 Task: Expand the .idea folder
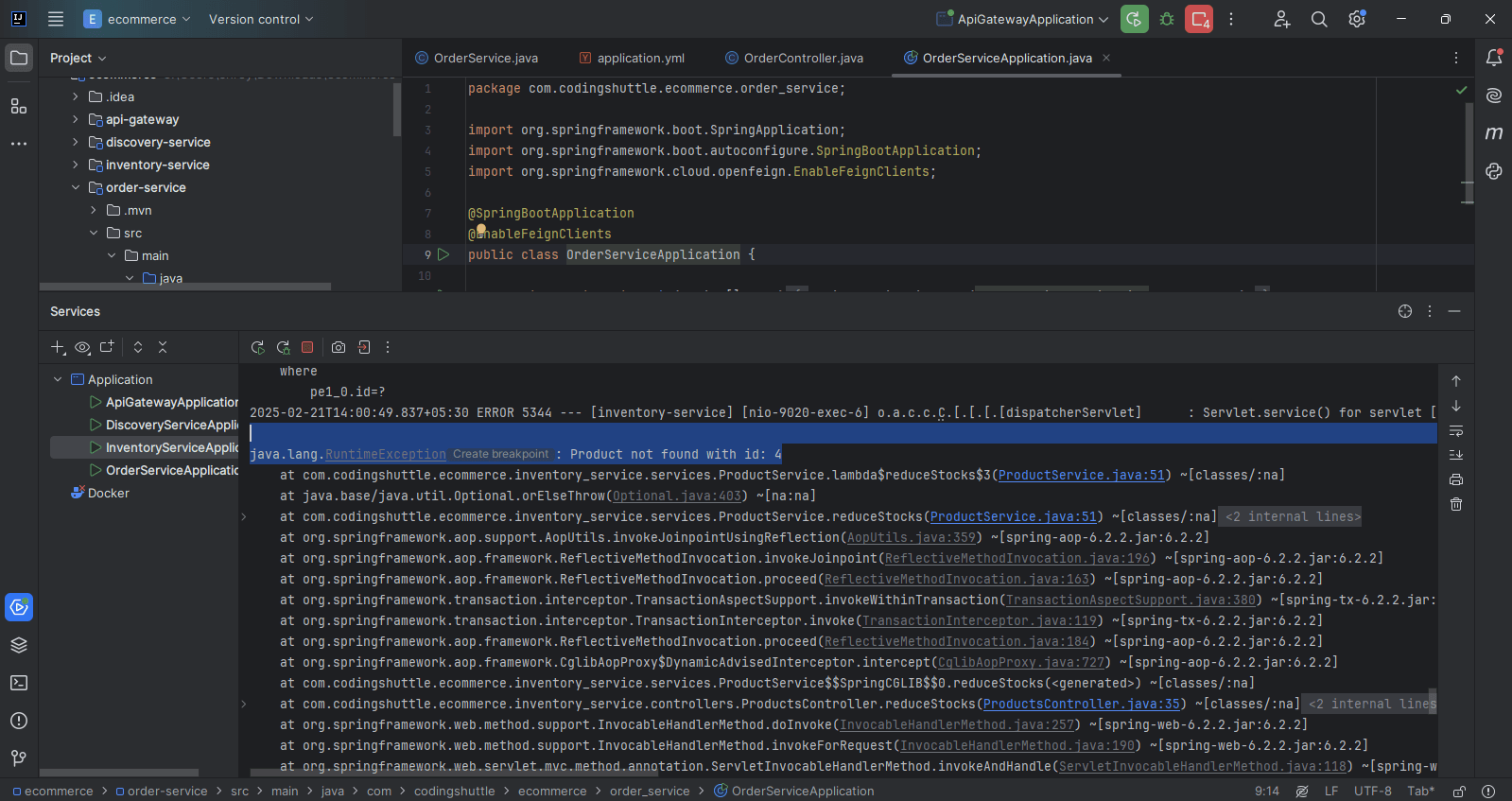pos(76,96)
